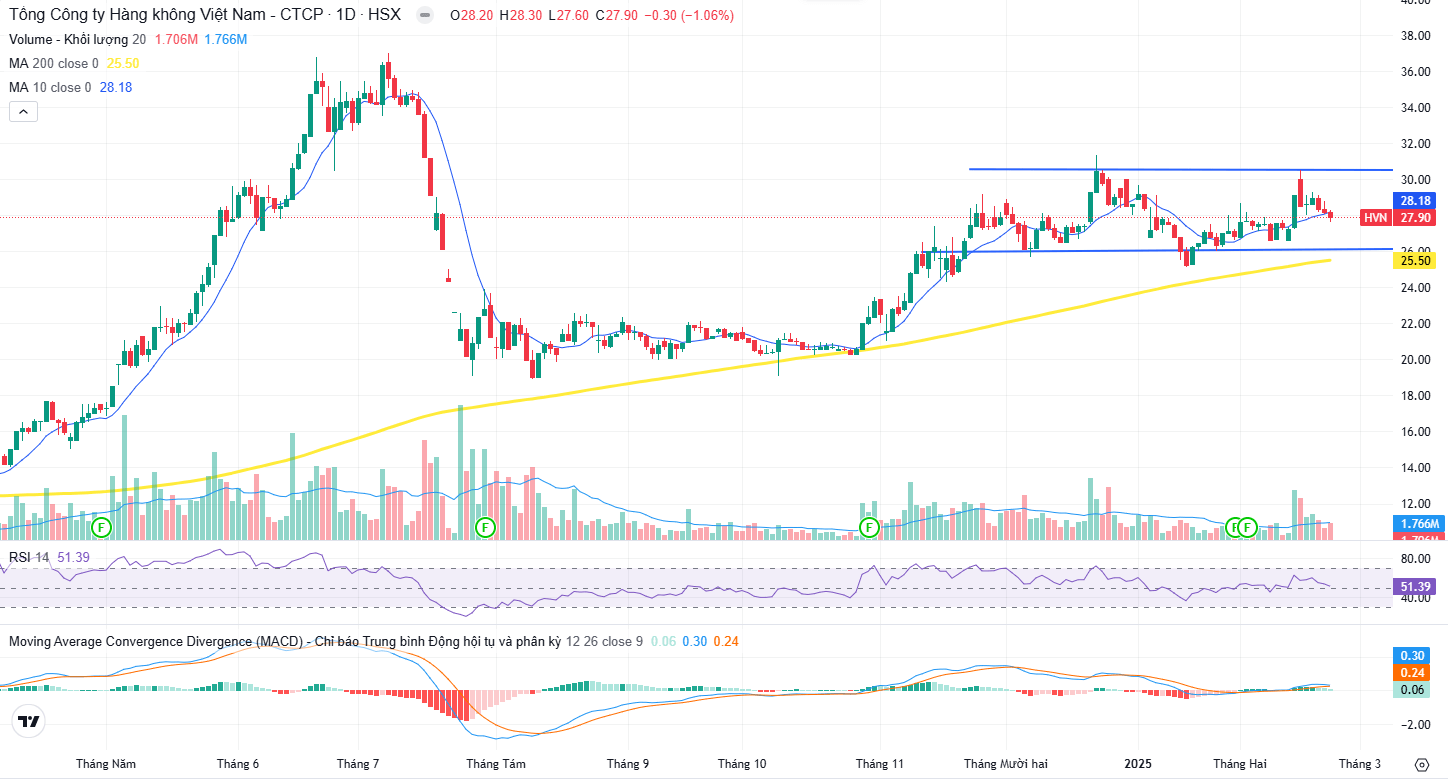1448x781 pixels.
Task: Click the market status pill beside HSX
Action: click(x=425, y=15)
